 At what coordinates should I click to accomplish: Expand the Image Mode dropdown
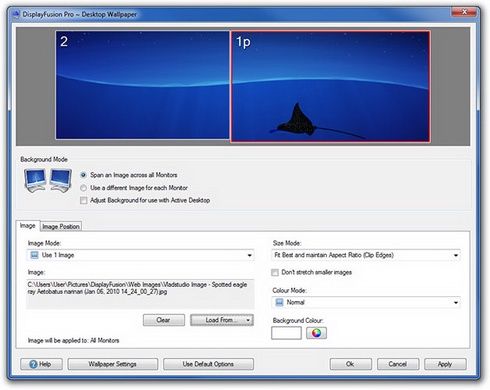point(249,255)
